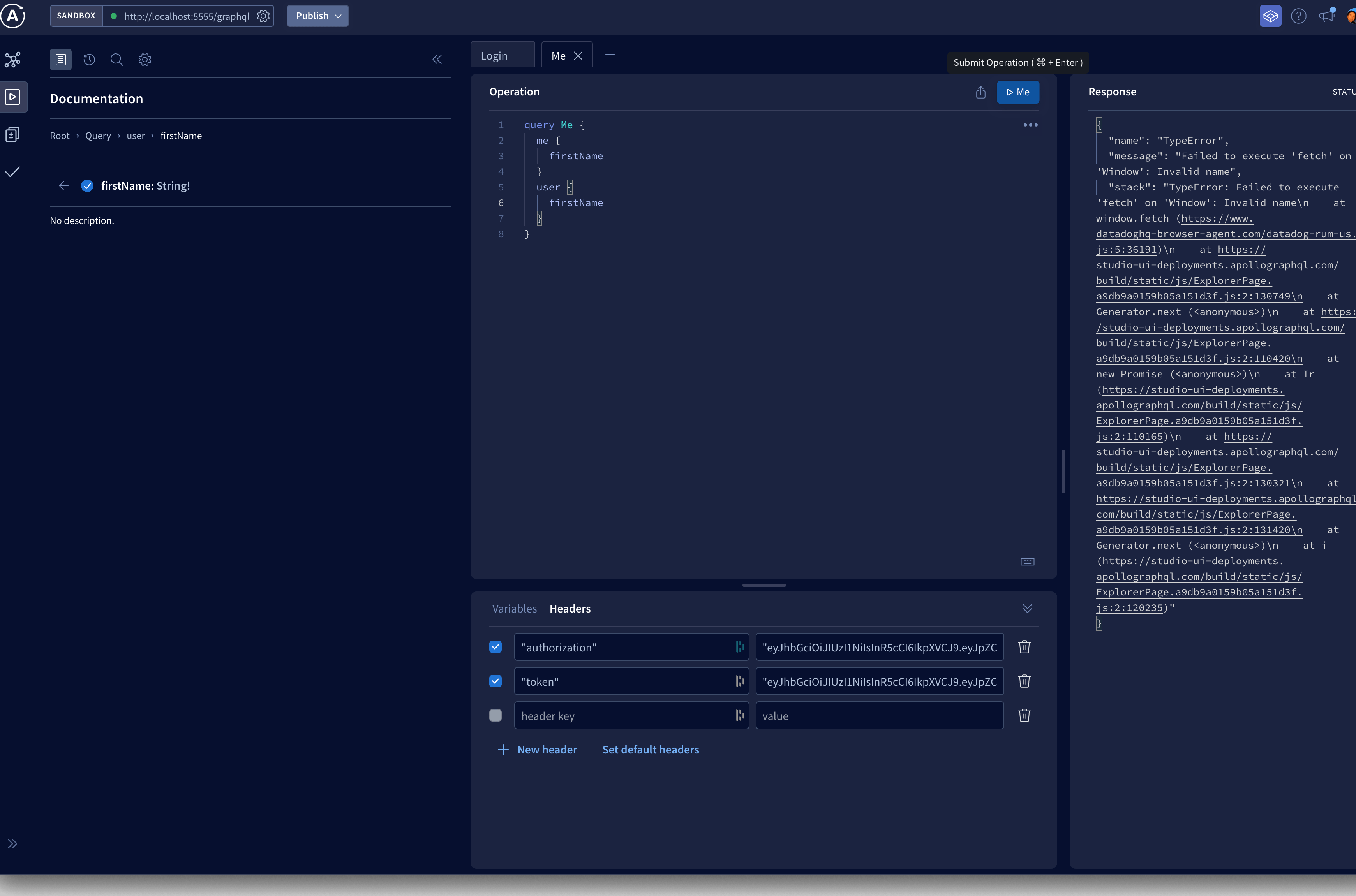Disable the token header checkbox
The image size is (1356, 896).
[495, 681]
